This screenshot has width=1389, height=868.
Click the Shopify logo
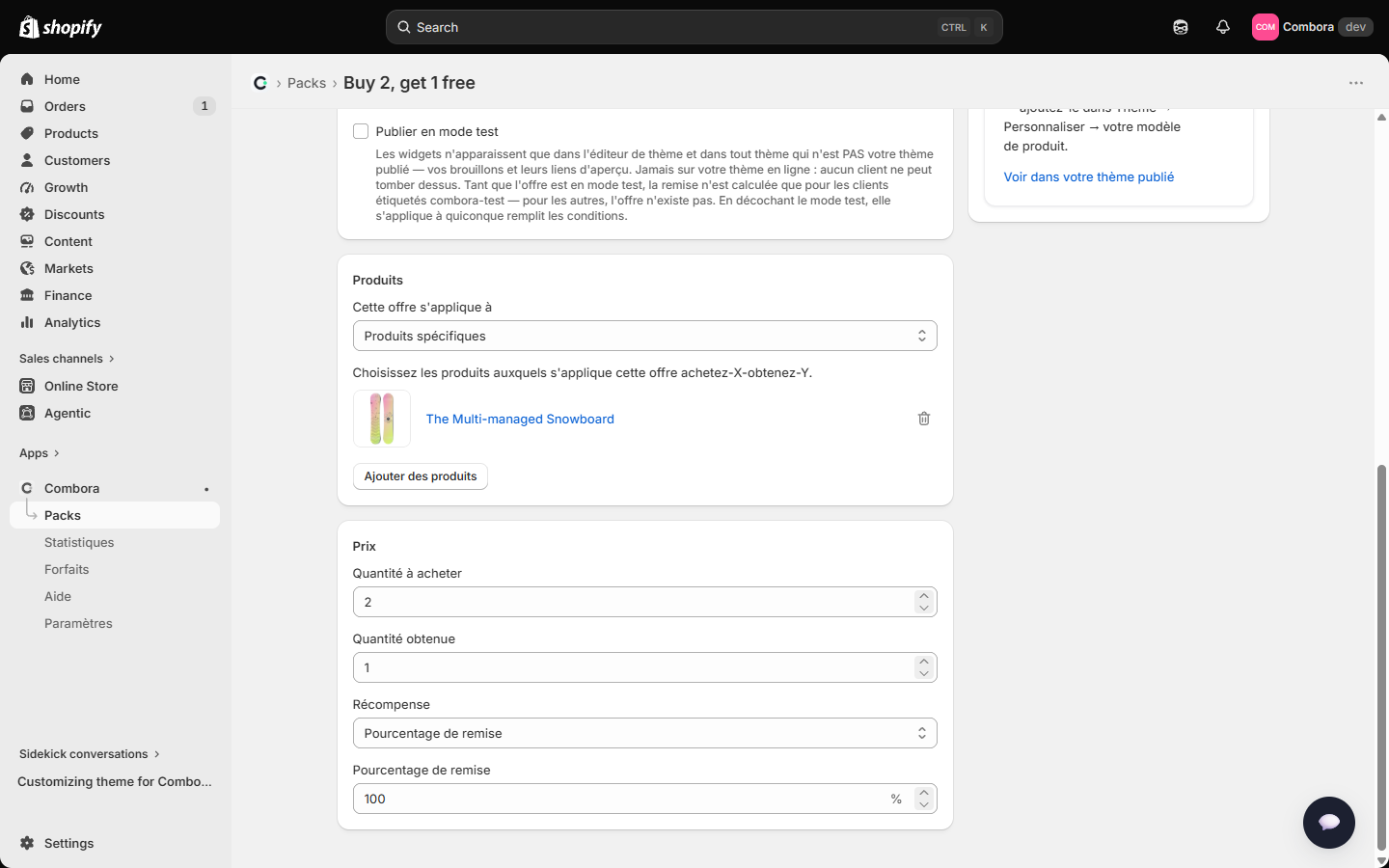click(x=61, y=27)
